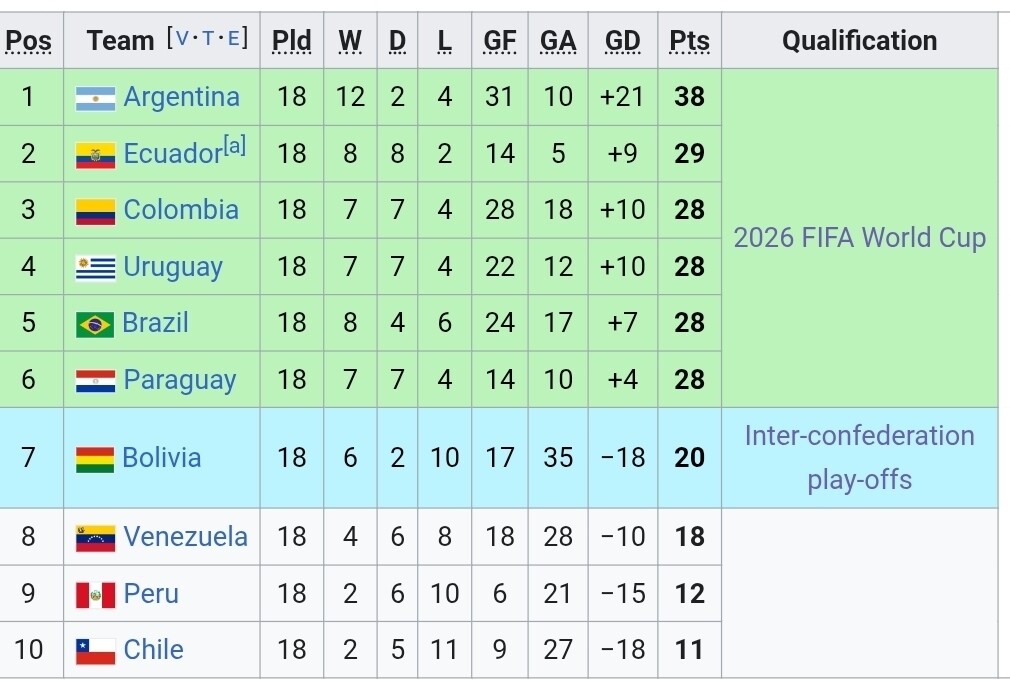Open the Argentina team link
Image resolution: width=1010 pixels, height=684 pixels.
(181, 97)
